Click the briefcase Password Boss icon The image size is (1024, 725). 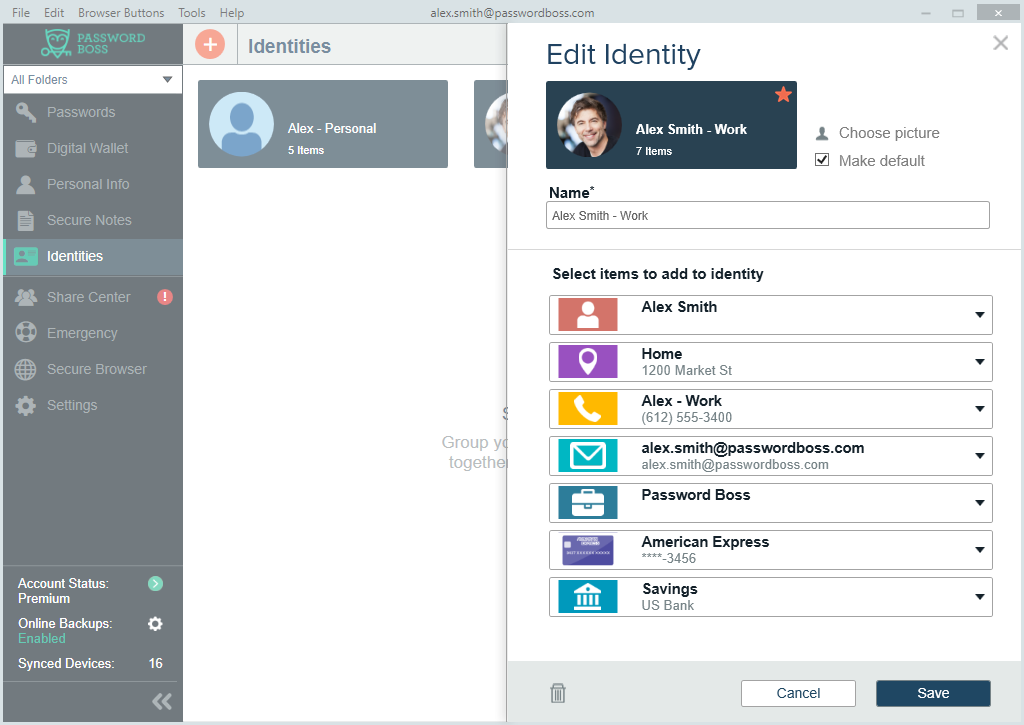588,503
